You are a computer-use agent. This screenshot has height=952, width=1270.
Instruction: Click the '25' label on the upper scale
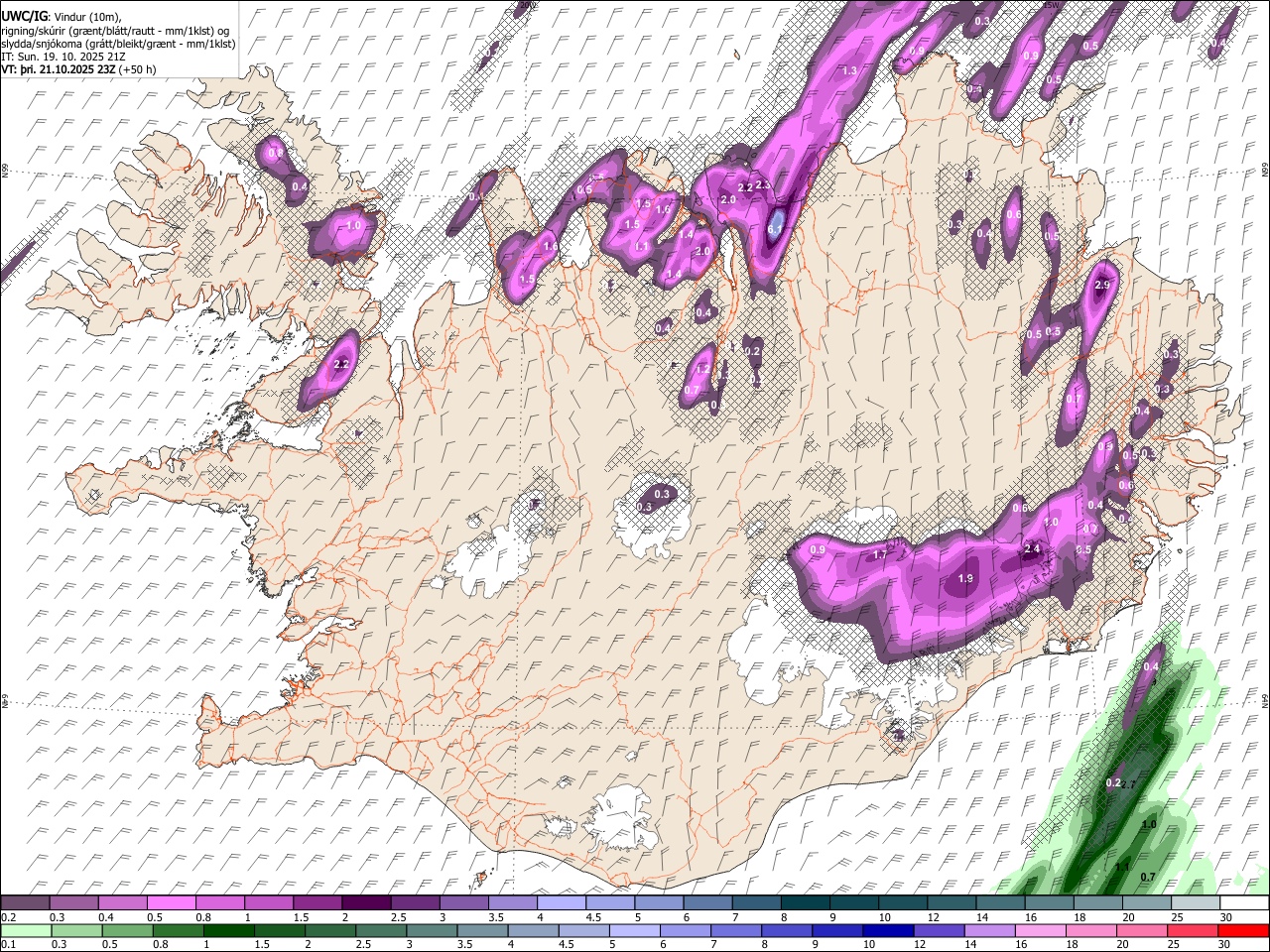click(x=1178, y=917)
